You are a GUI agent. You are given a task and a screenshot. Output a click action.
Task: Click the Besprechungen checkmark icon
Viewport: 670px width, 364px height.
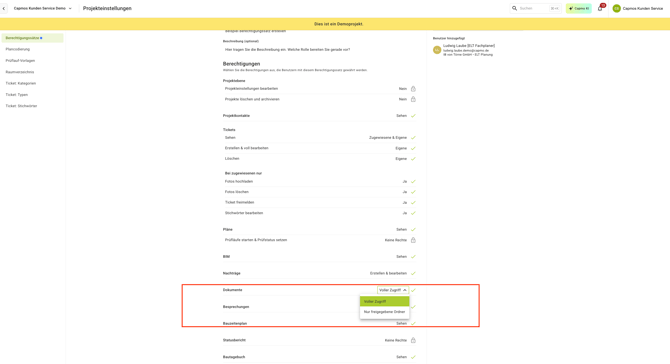coord(413,307)
